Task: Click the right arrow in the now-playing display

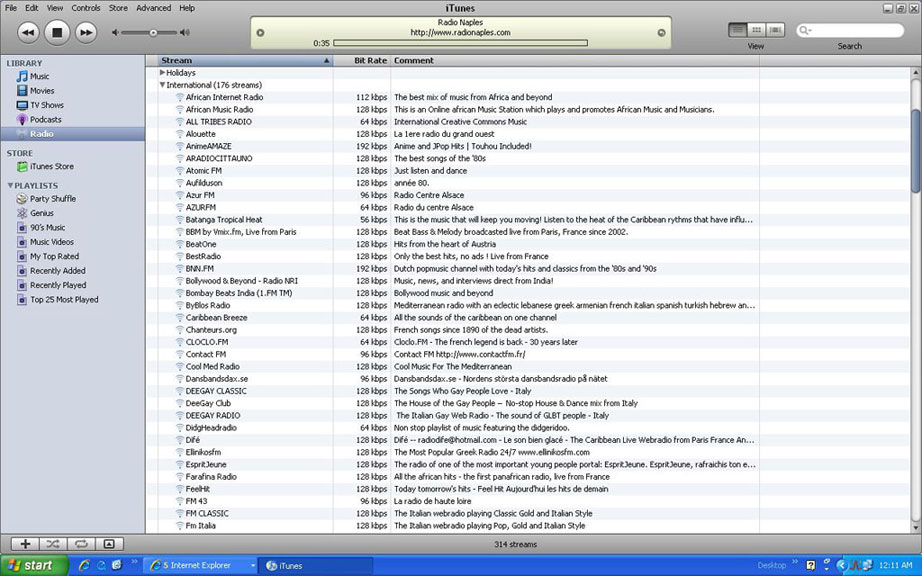Action: coord(661,33)
